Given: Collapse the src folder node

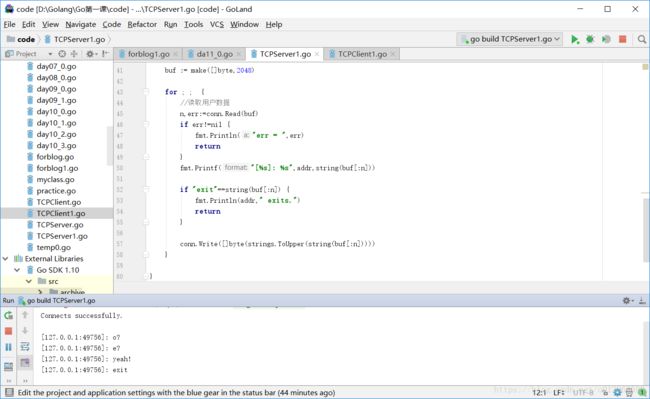Looking at the screenshot, I should (29, 281).
